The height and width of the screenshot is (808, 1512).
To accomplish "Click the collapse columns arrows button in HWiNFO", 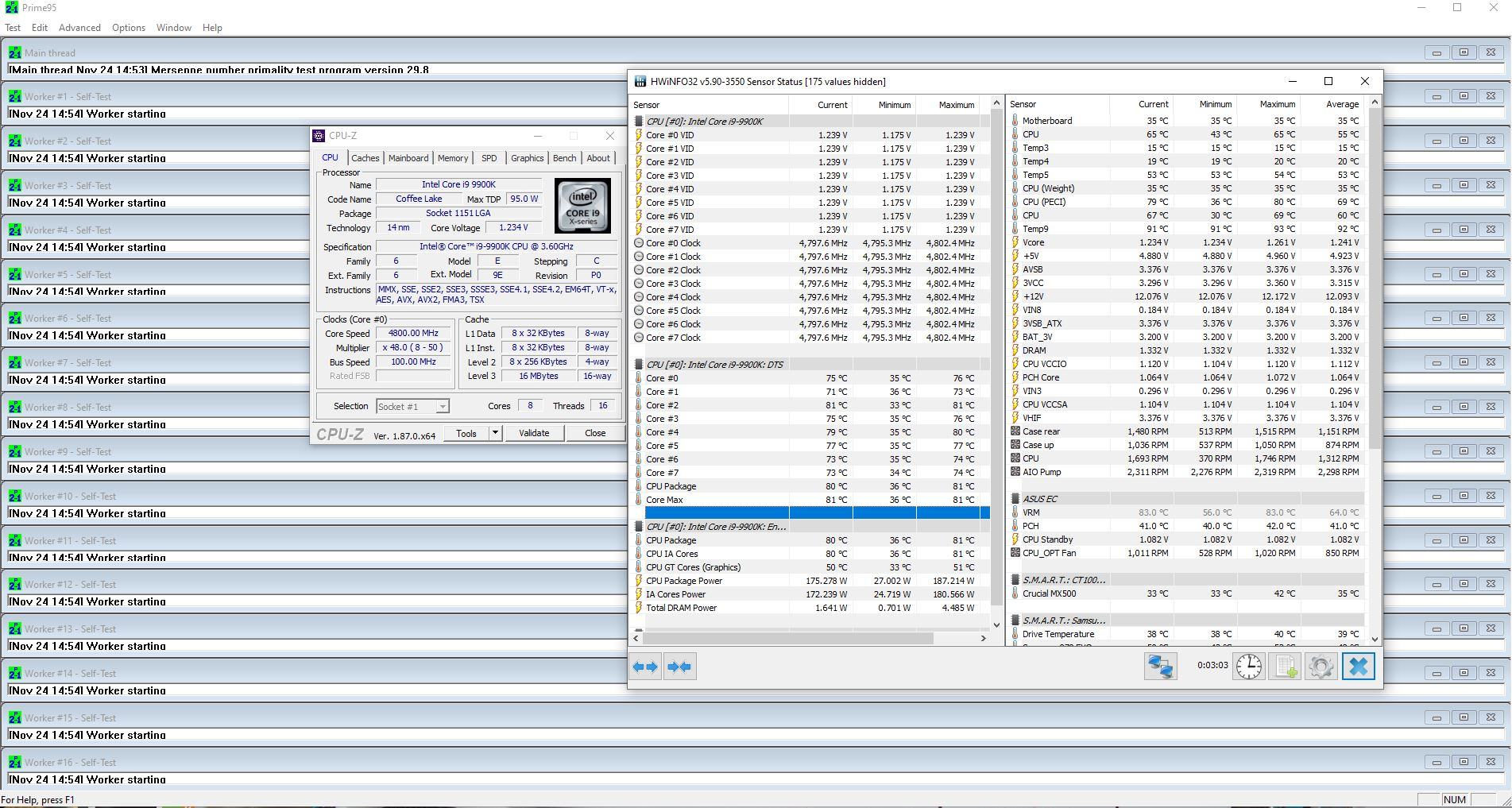I will 679,667.
